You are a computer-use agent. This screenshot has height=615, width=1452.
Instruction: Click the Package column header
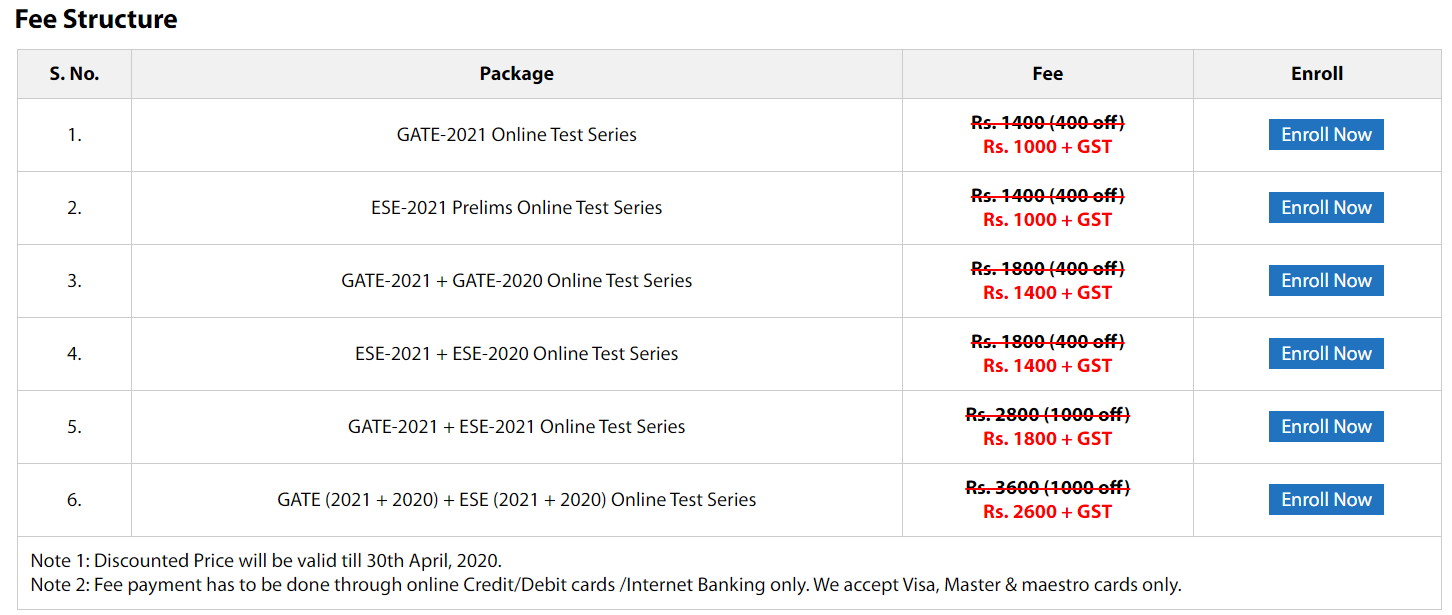click(516, 73)
